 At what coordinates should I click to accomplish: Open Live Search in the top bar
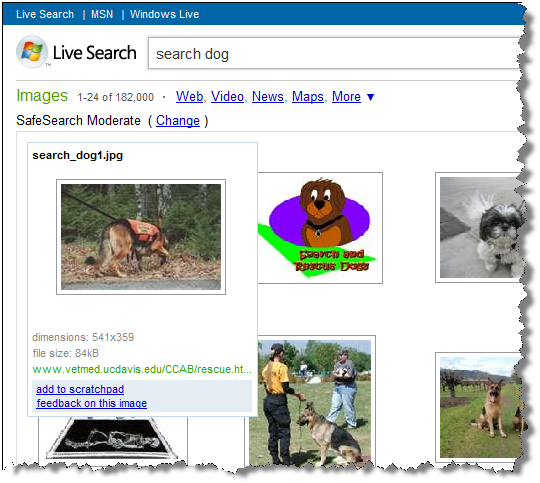point(45,14)
